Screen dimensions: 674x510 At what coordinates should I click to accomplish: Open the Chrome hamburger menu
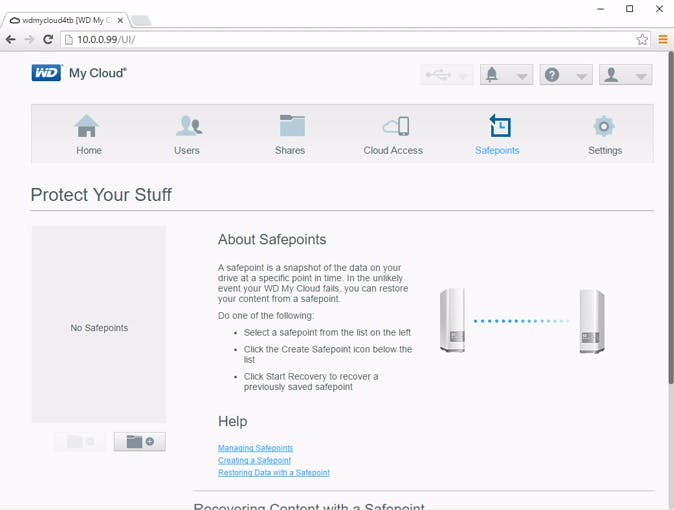click(663, 40)
